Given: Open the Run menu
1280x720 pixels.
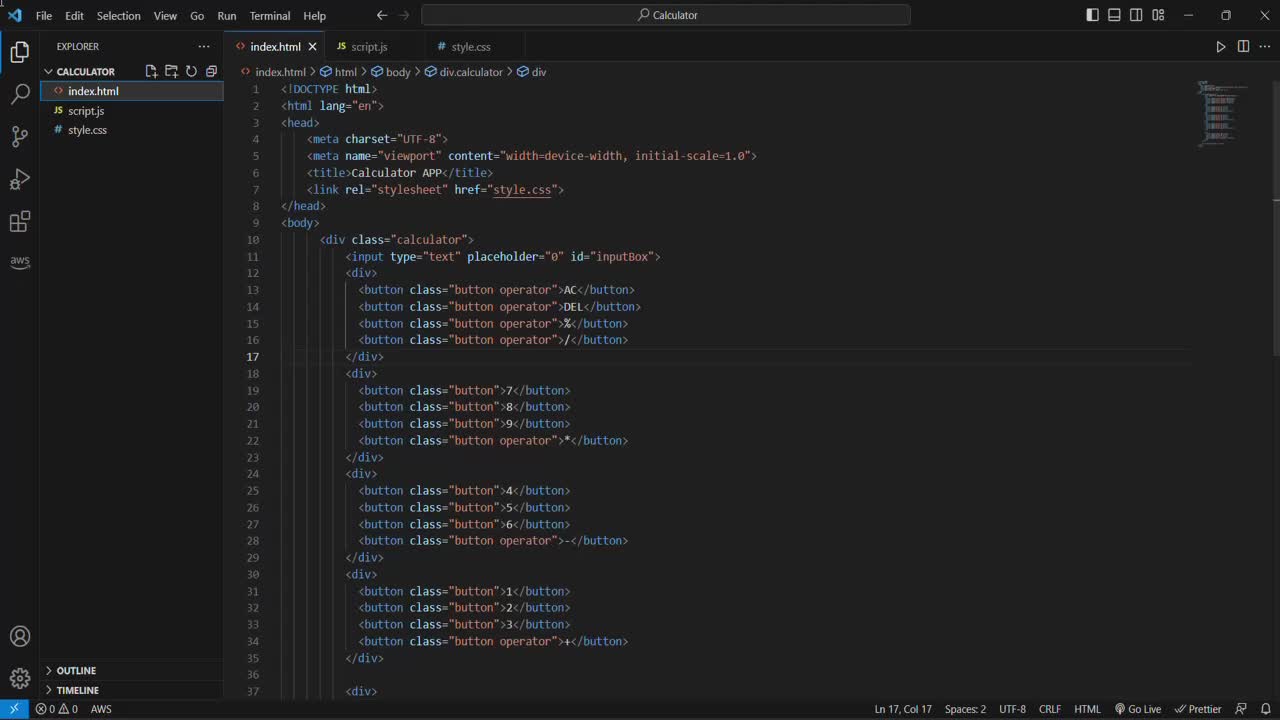Looking at the screenshot, I should (227, 16).
